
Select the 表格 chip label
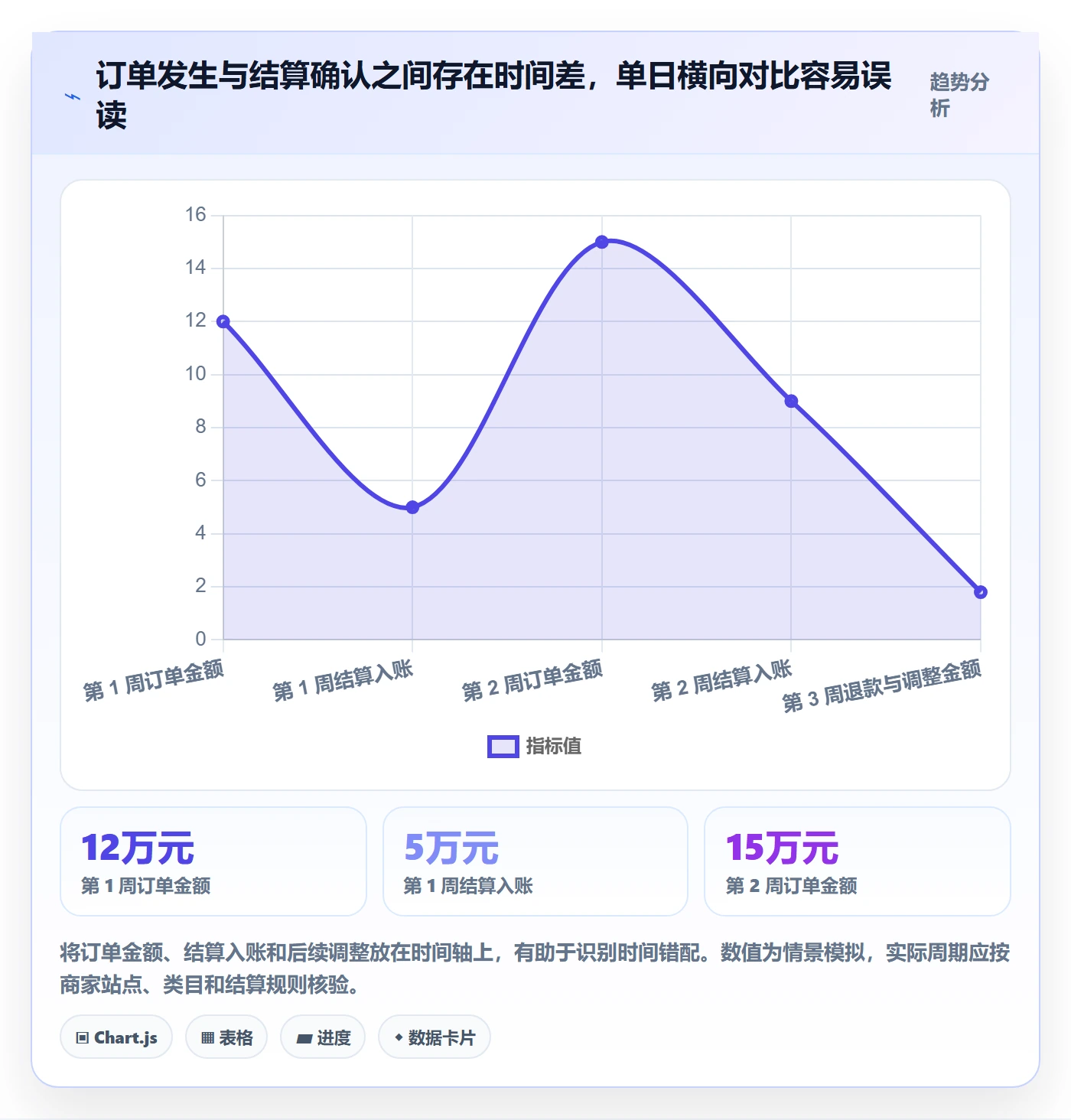pos(236,1038)
